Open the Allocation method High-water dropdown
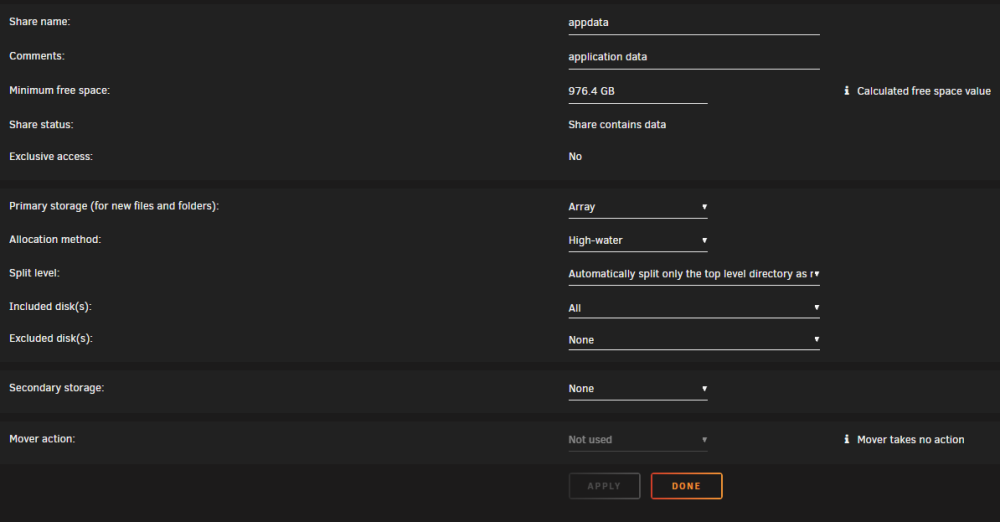 (x=638, y=241)
